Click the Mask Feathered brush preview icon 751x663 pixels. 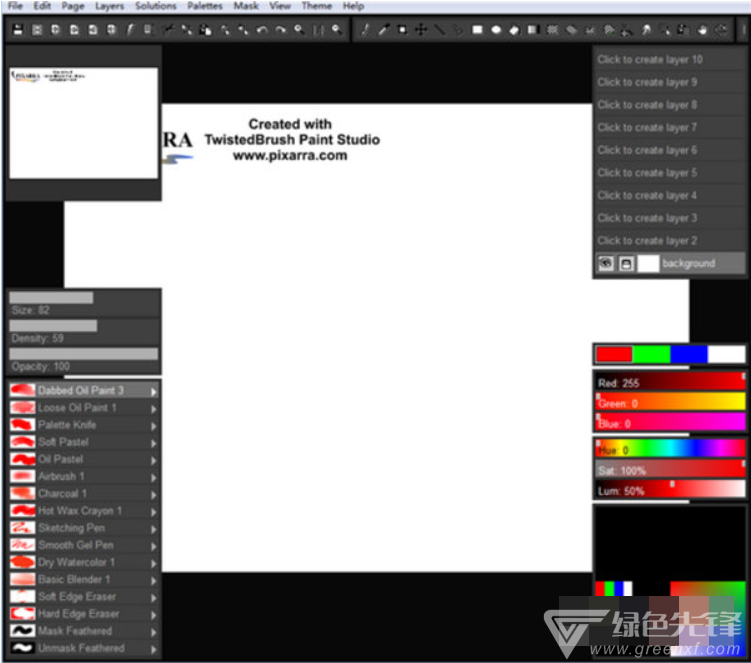(23, 631)
